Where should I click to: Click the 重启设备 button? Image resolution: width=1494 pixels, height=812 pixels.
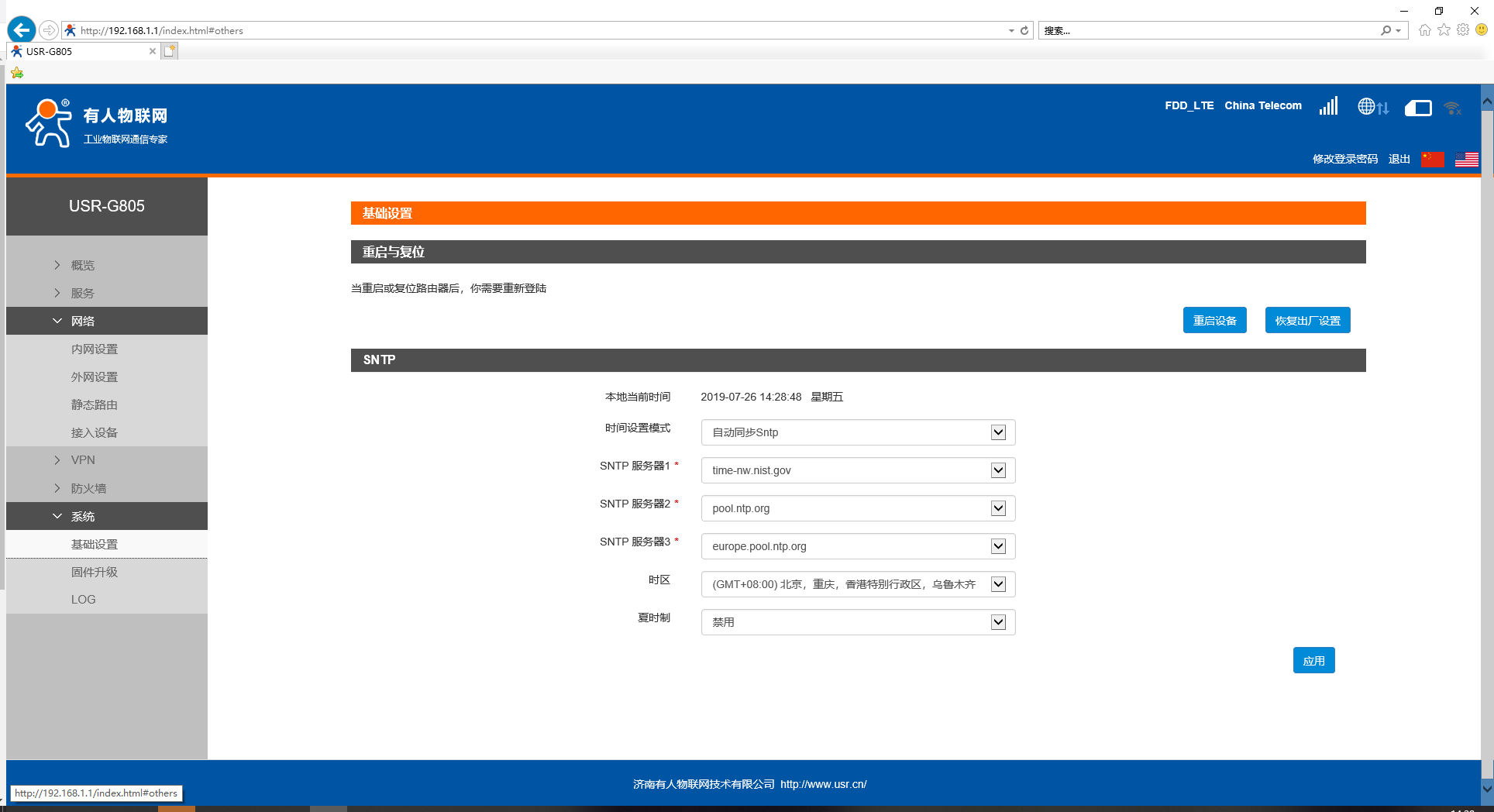(1214, 321)
